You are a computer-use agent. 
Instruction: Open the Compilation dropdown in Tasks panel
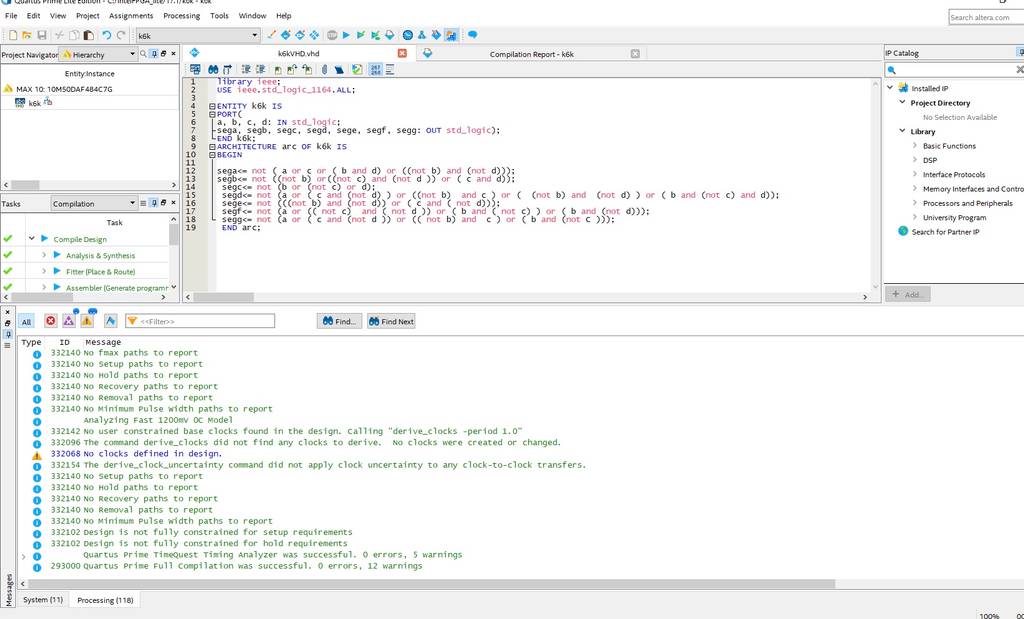pos(133,203)
